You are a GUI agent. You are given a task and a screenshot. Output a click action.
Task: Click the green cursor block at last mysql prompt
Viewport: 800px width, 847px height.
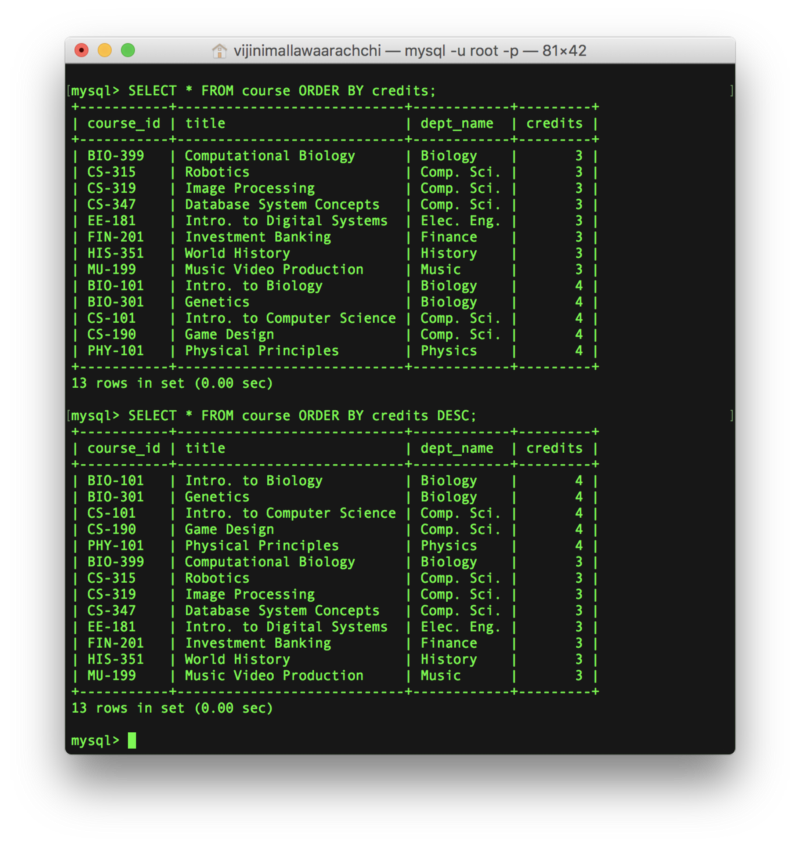point(132,741)
